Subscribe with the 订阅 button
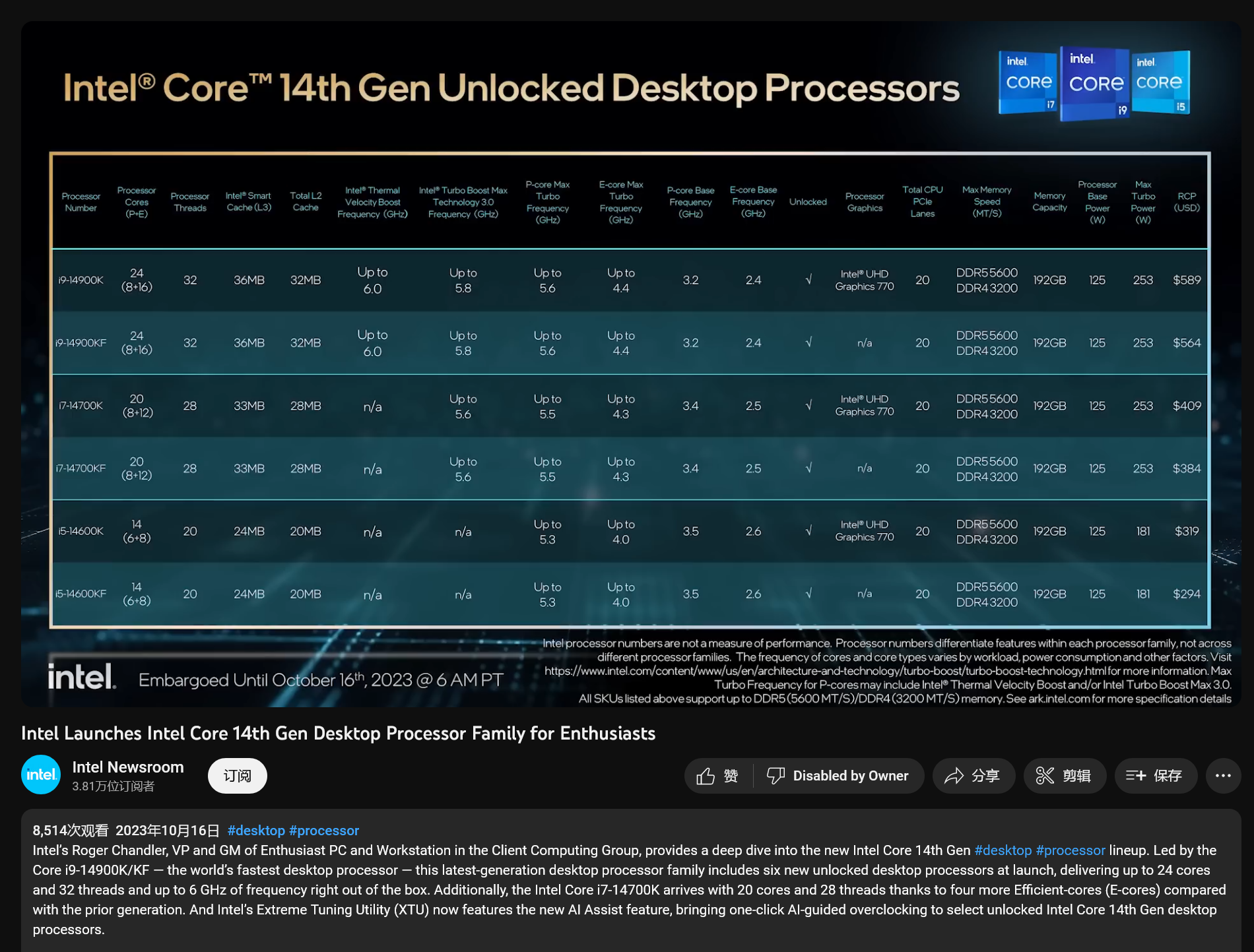 click(x=238, y=776)
